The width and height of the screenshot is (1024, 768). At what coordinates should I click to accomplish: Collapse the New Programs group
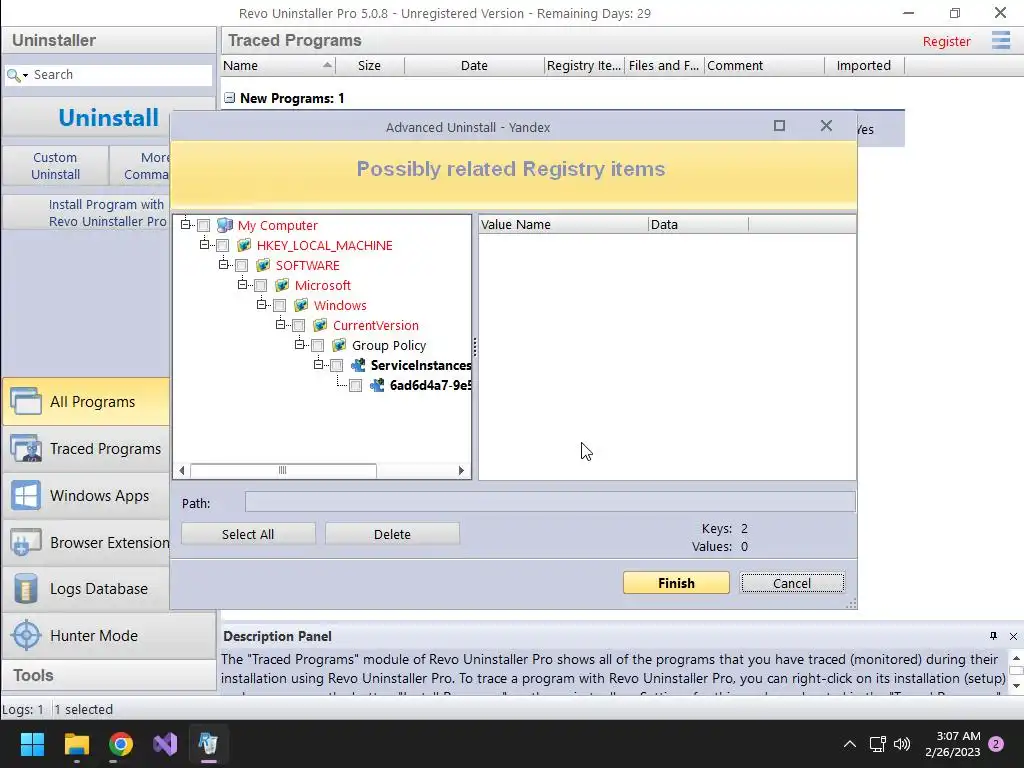tap(229, 98)
